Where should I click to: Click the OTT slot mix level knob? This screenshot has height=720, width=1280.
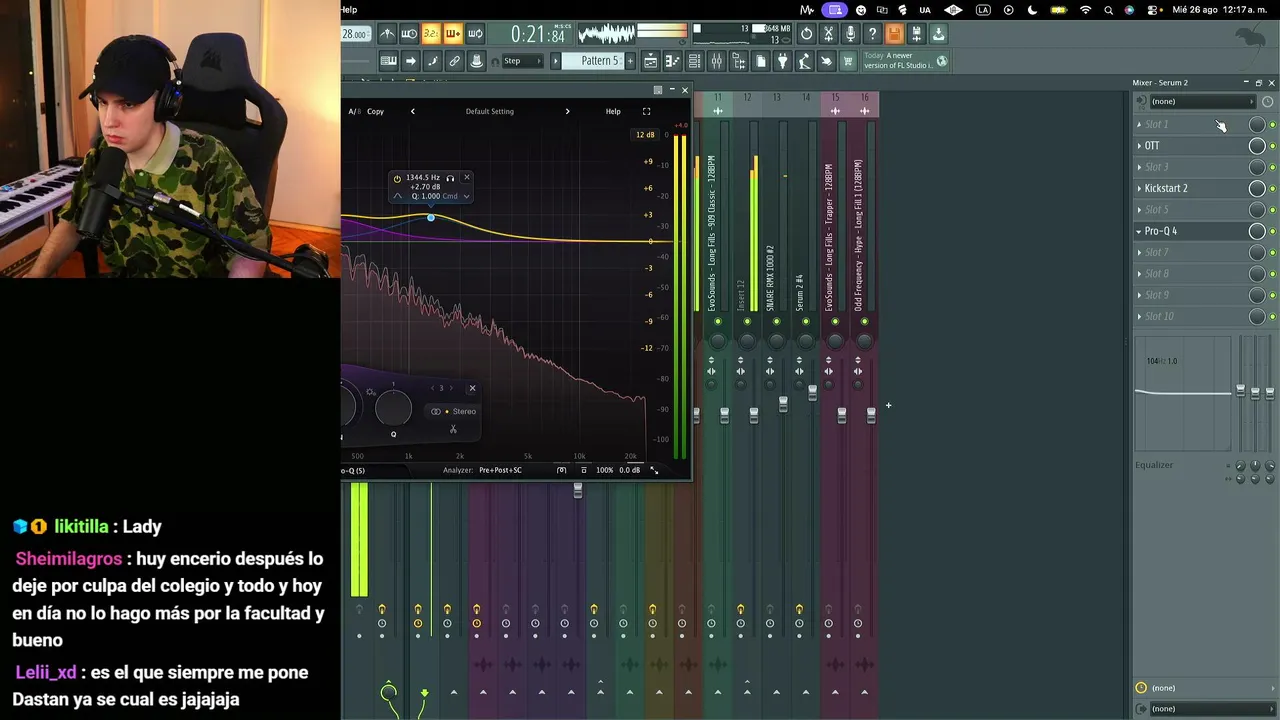click(x=1257, y=146)
